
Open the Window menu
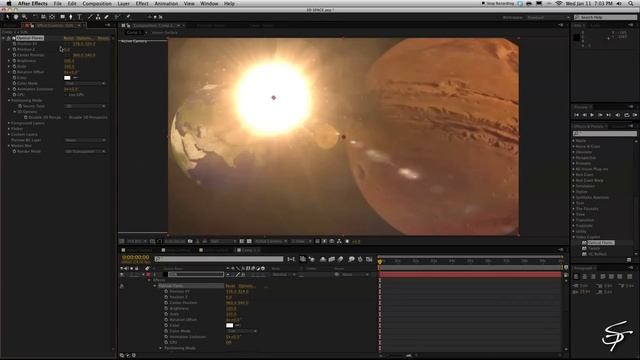pos(209,3)
